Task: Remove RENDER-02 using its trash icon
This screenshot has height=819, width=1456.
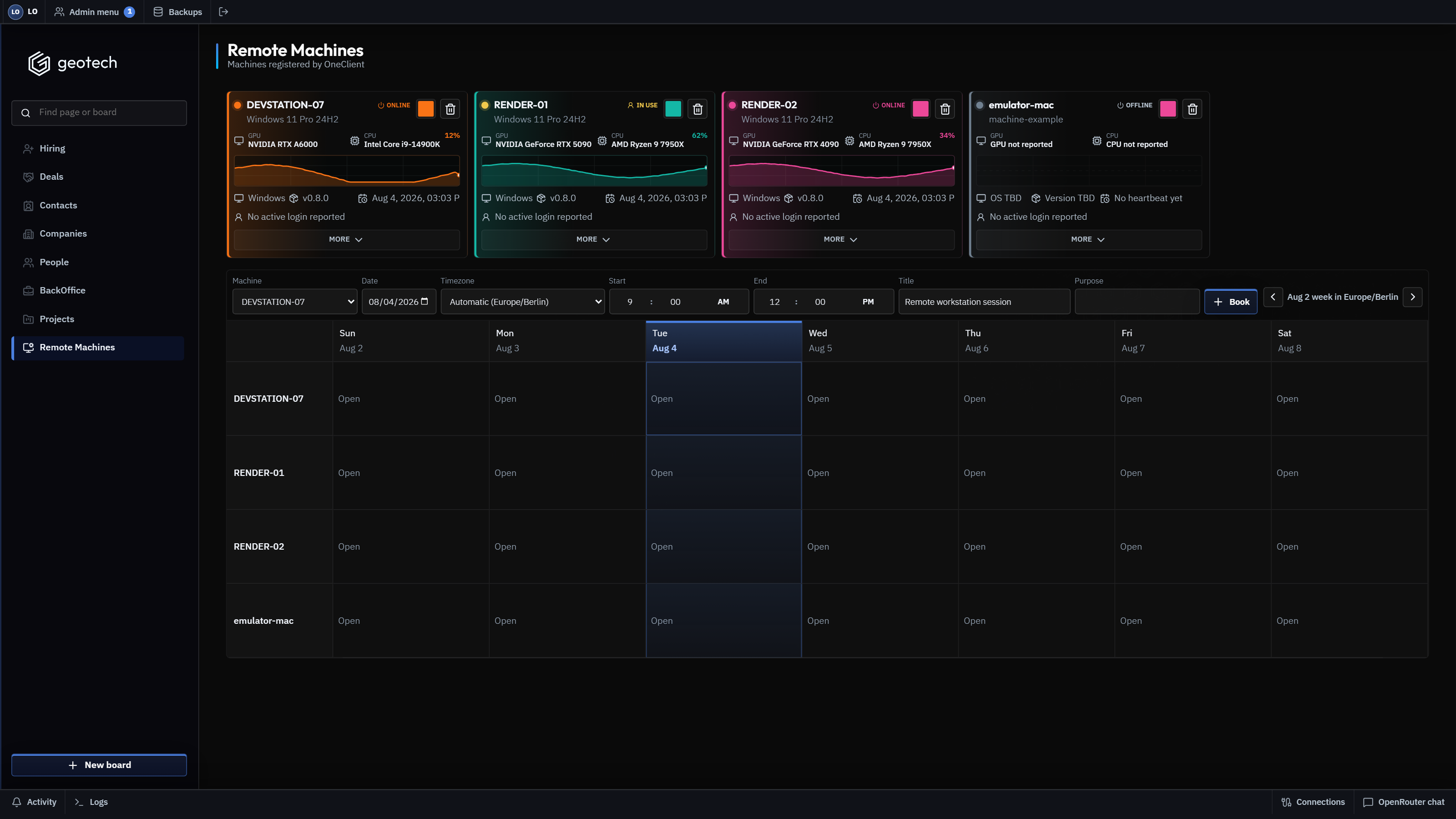Action: point(945,109)
